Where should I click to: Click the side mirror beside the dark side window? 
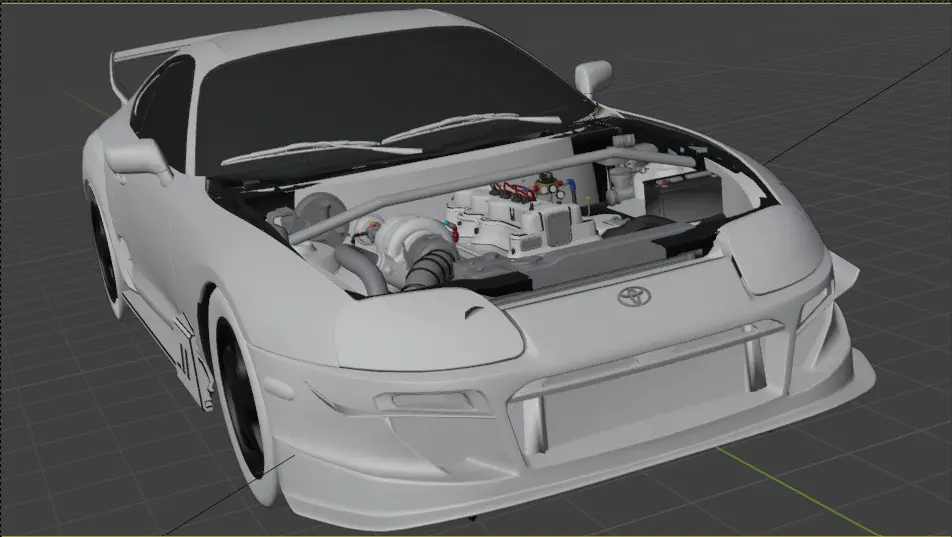click(x=138, y=160)
